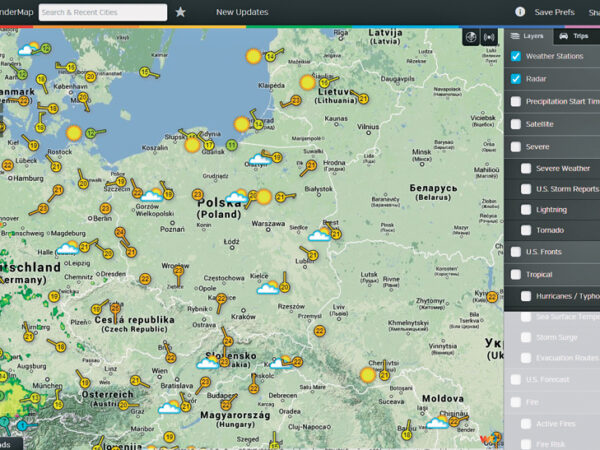Toggle the Tropical layer group
Viewport: 600px width, 450px height.
(x=516, y=274)
